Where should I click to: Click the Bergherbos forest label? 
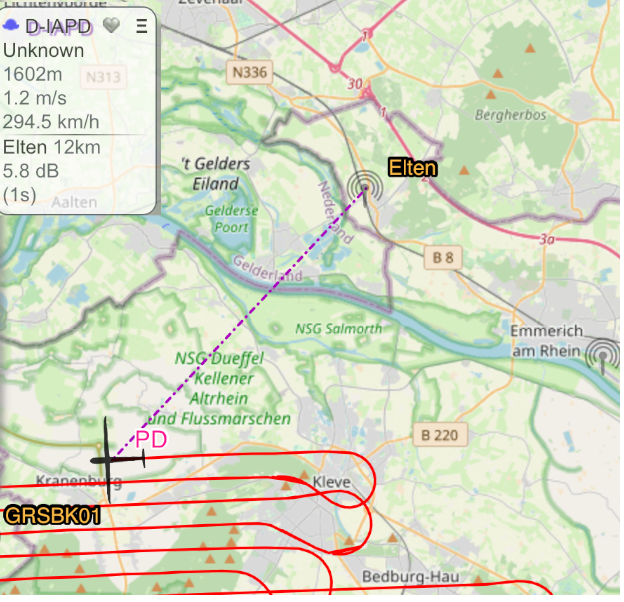(511, 115)
